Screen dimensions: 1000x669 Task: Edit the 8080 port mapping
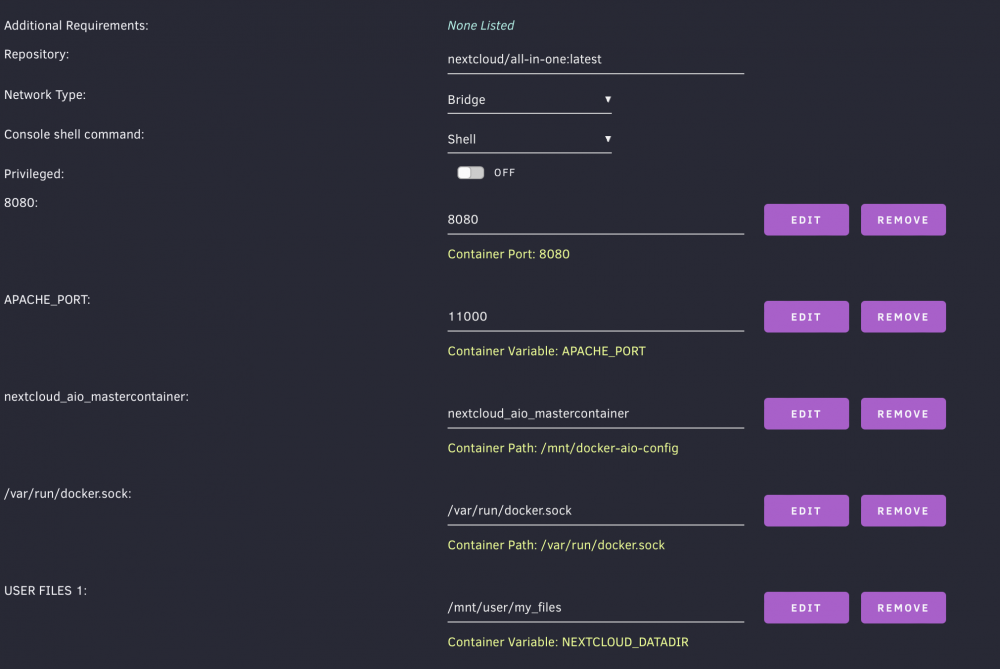pyautogui.click(x=806, y=220)
